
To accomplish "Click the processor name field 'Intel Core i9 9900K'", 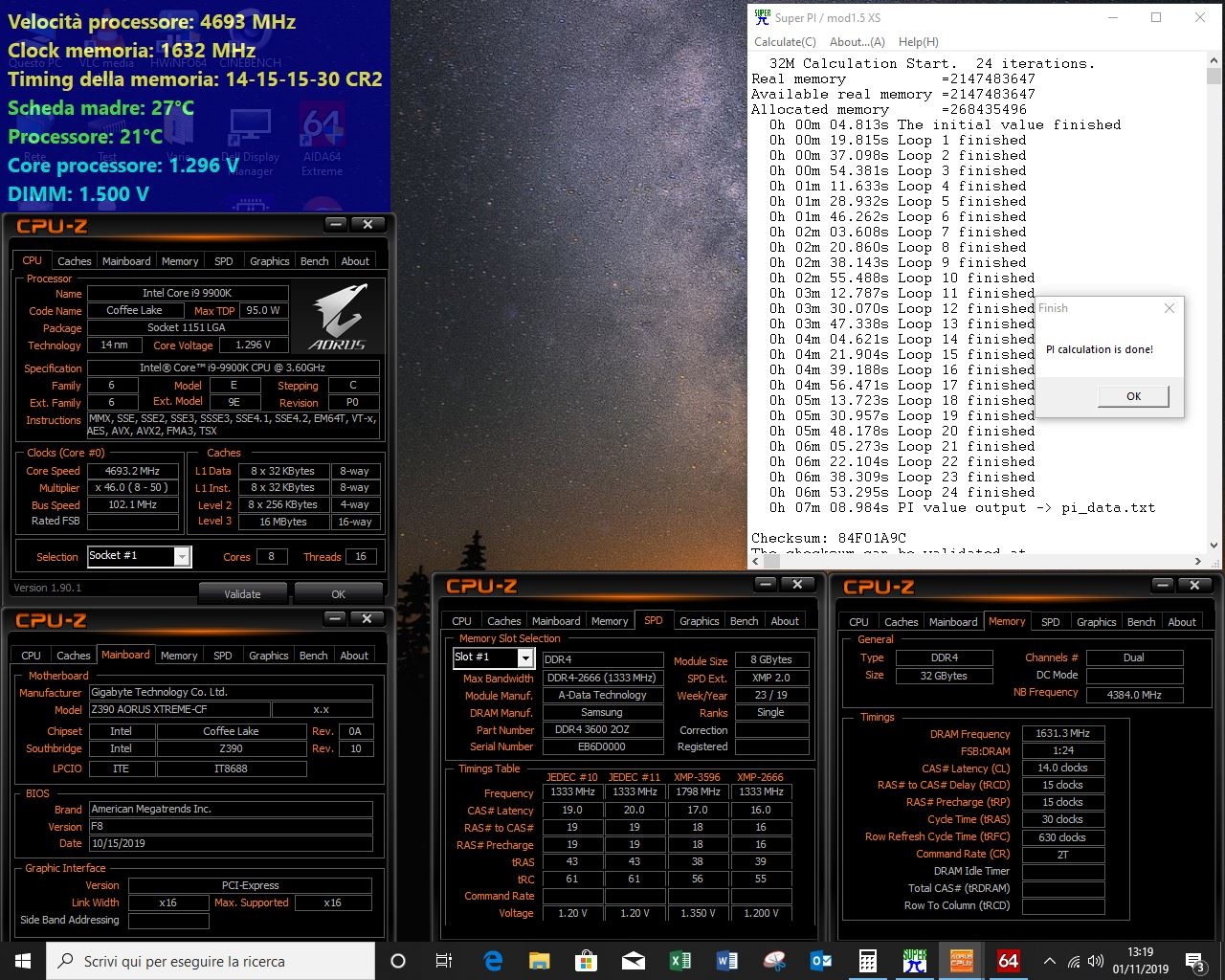I will pos(188,293).
